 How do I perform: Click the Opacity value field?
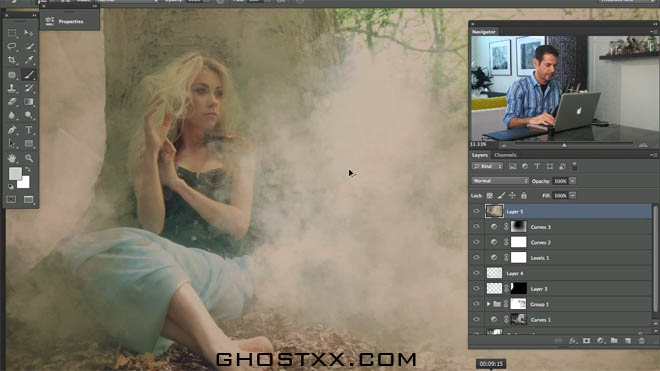(x=560, y=181)
